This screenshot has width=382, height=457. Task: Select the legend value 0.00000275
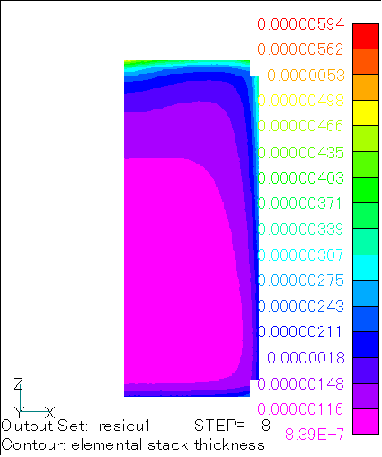[x=300, y=280]
